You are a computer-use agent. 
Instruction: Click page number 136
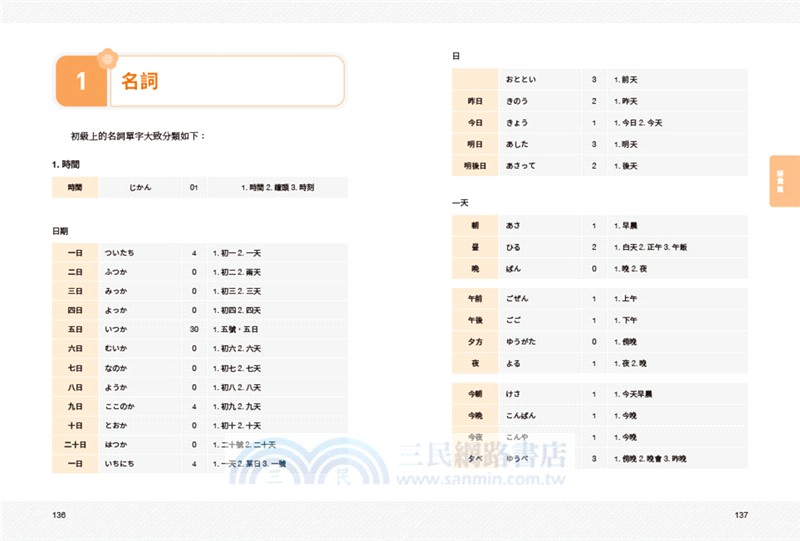click(x=59, y=515)
